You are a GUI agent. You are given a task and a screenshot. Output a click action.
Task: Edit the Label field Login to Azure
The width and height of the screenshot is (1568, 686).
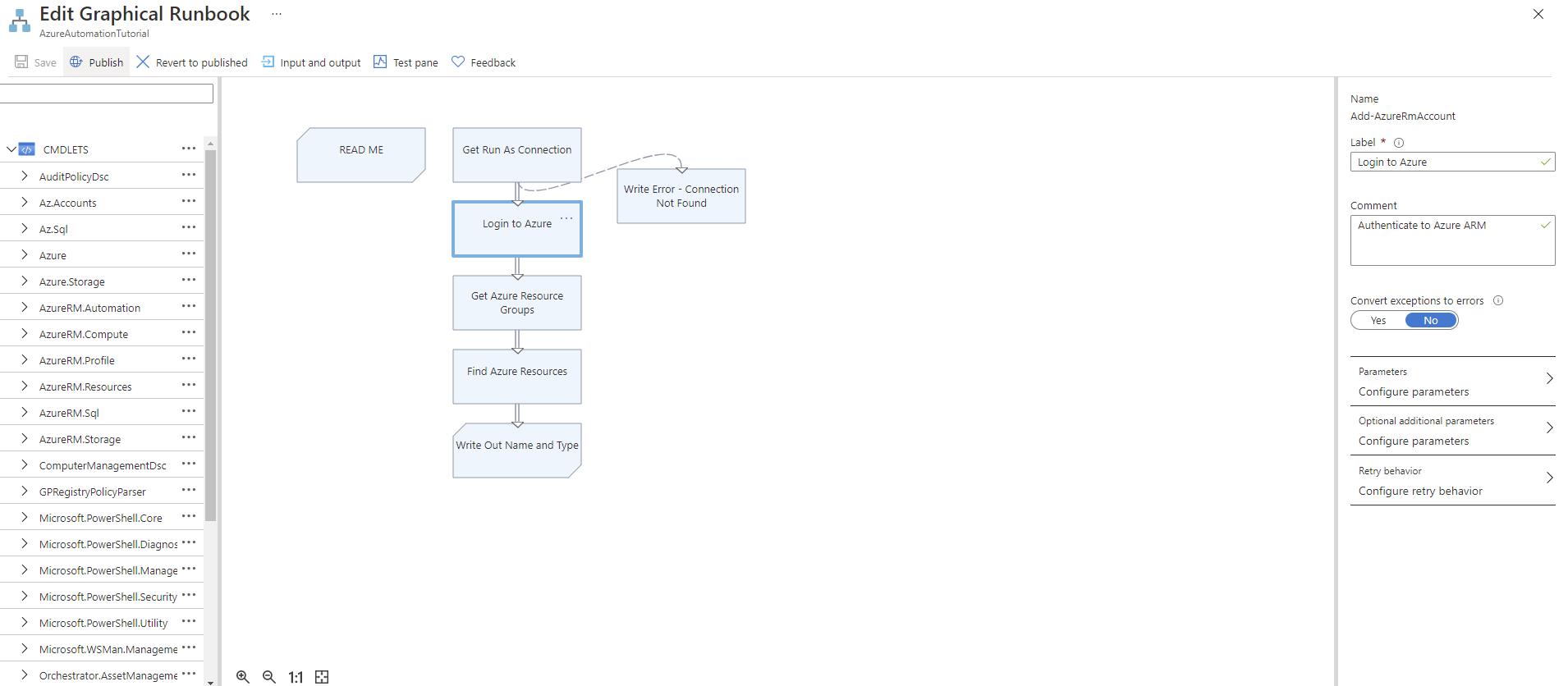[1452, 162]
